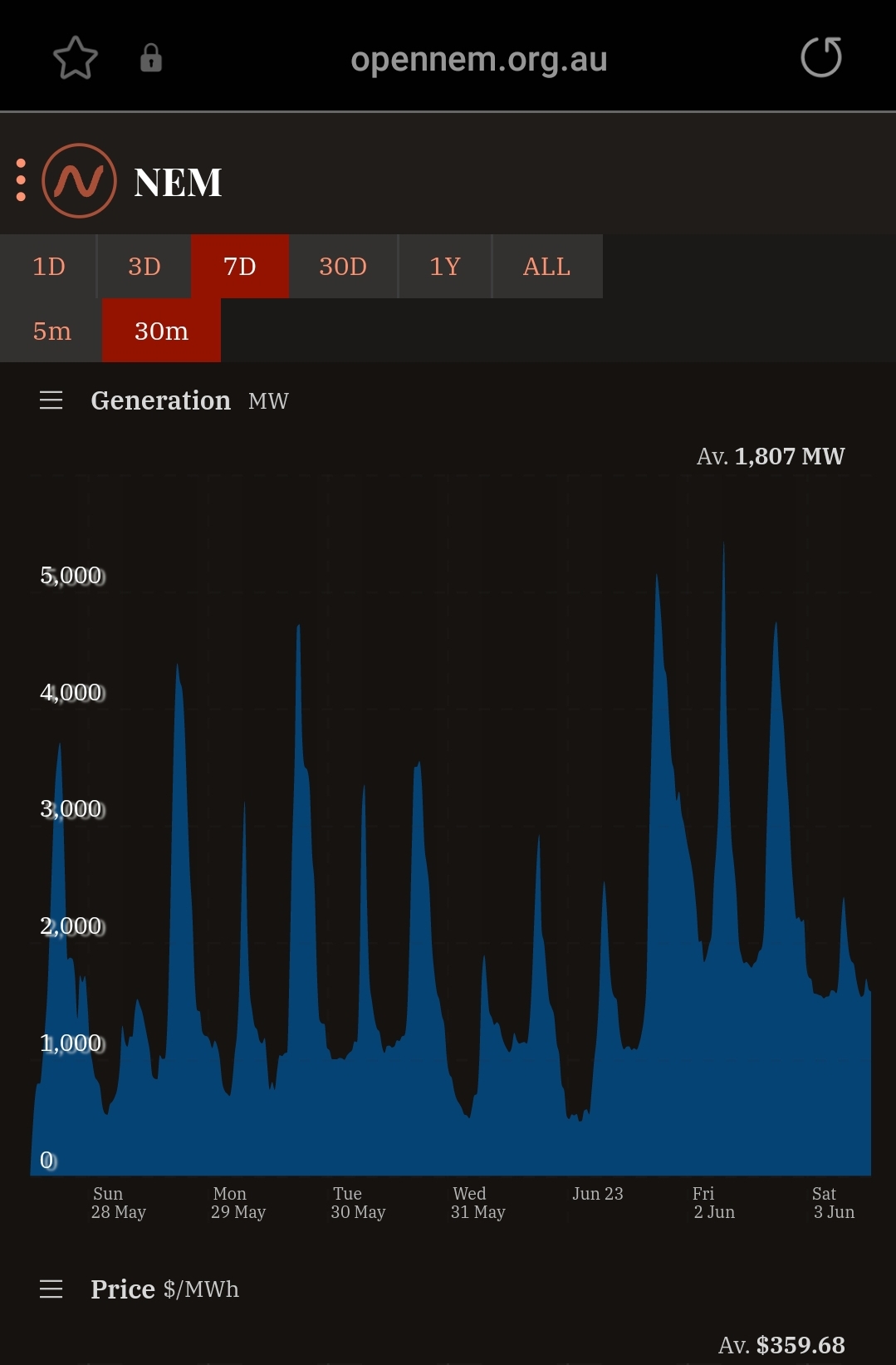Viewport: 896px width, 1365px height.
Task: Tap the Tue 30 May axis label
Action: pos(358,1202)
